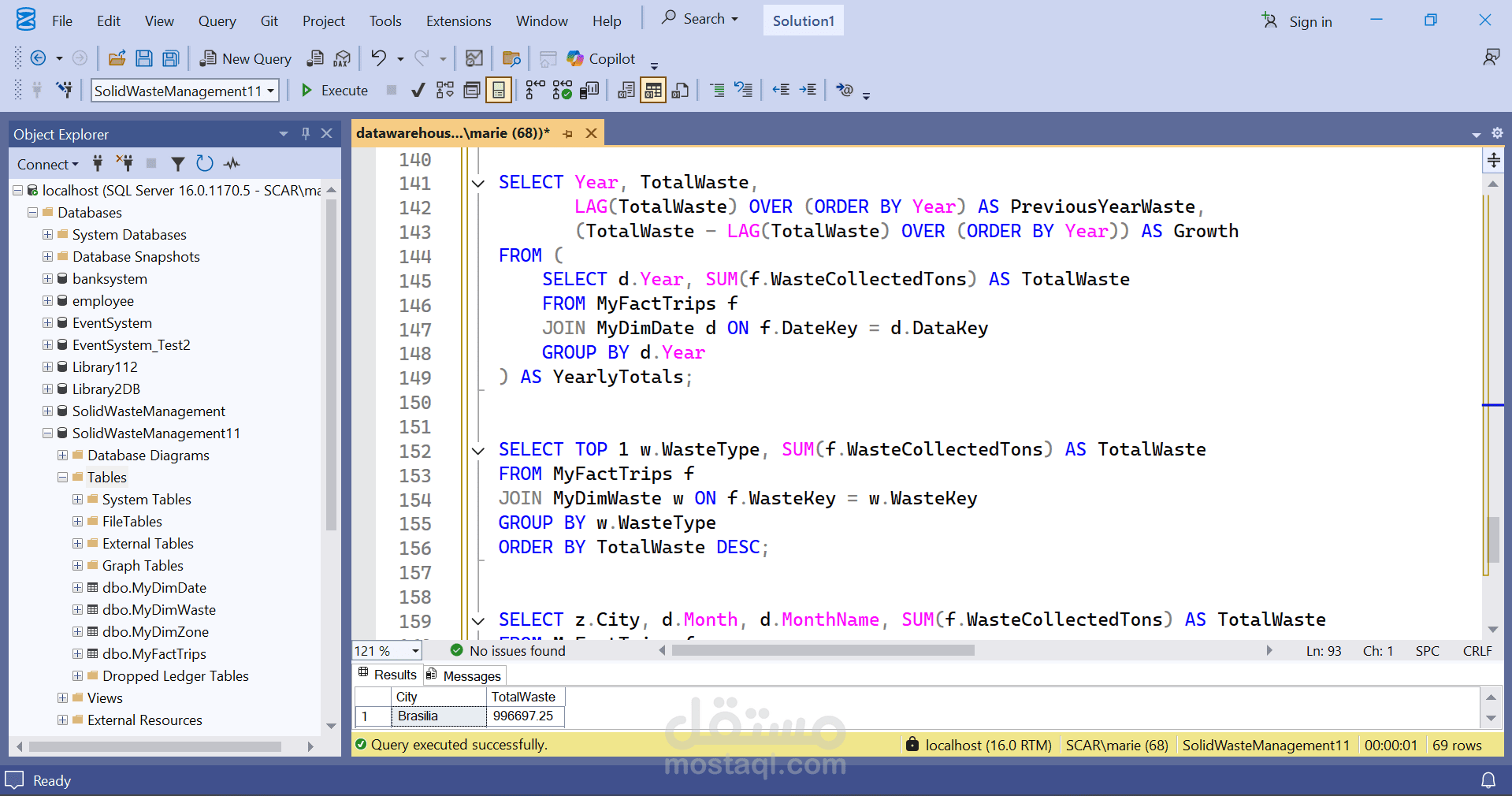
Task: Open the 121 % zoom dropdown
Action: pos(415,651)
